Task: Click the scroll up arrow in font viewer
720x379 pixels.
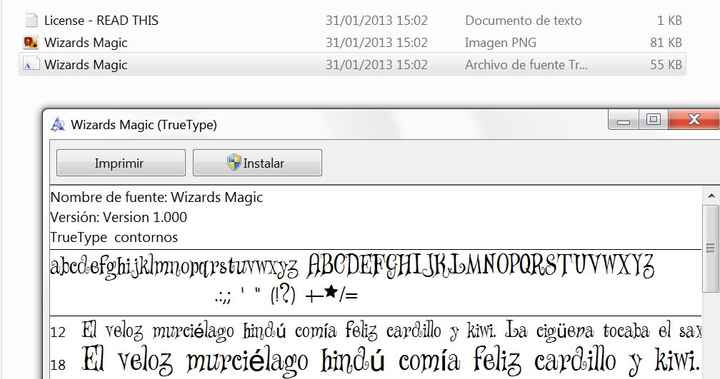Action: point(711,196)
